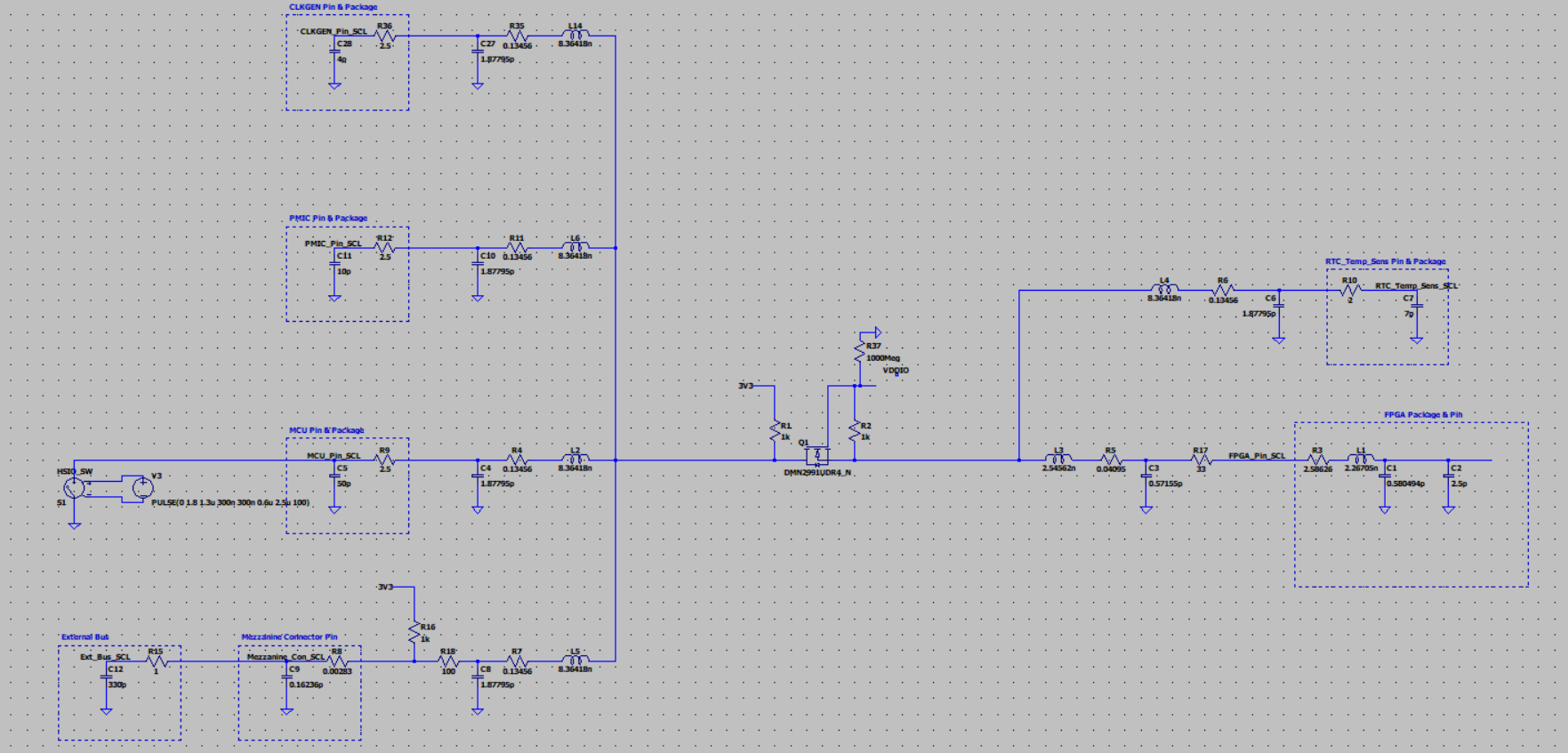Click resistor R6 symbol
Screen dimensions: 1568x753
(x=1223, y=290)
